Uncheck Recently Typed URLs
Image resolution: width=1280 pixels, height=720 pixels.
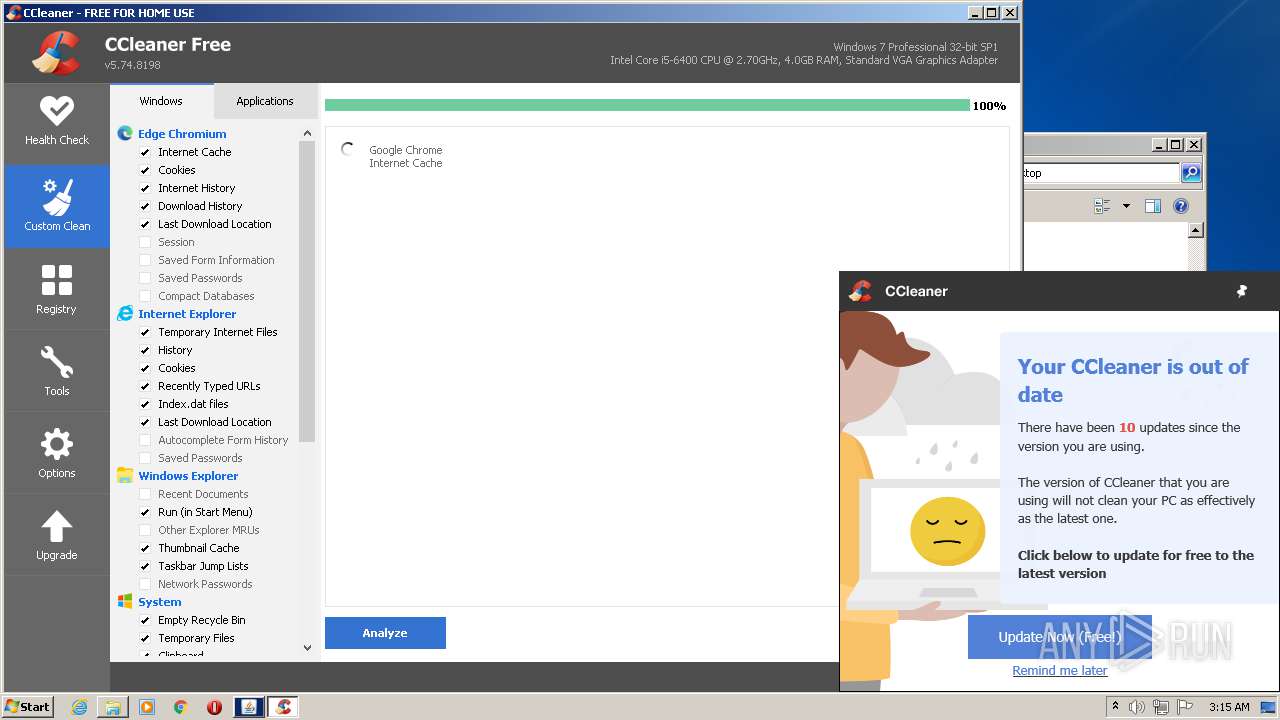pos(145,386)
